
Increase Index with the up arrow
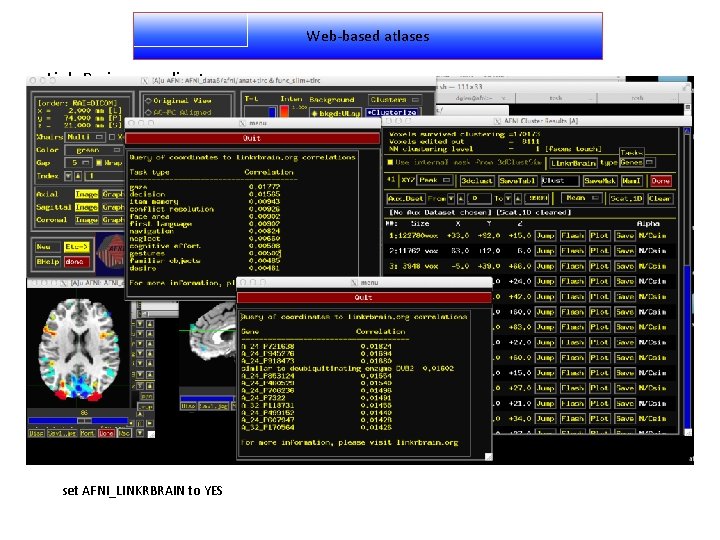click(x=78, y=176)
